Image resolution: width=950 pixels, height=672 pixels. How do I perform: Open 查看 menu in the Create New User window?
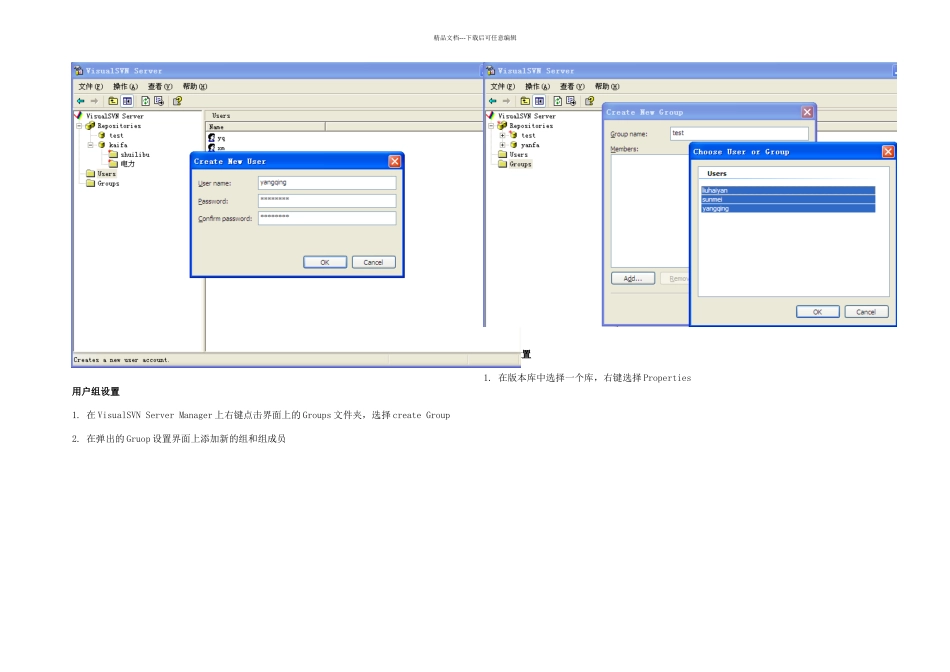point(160,87)
